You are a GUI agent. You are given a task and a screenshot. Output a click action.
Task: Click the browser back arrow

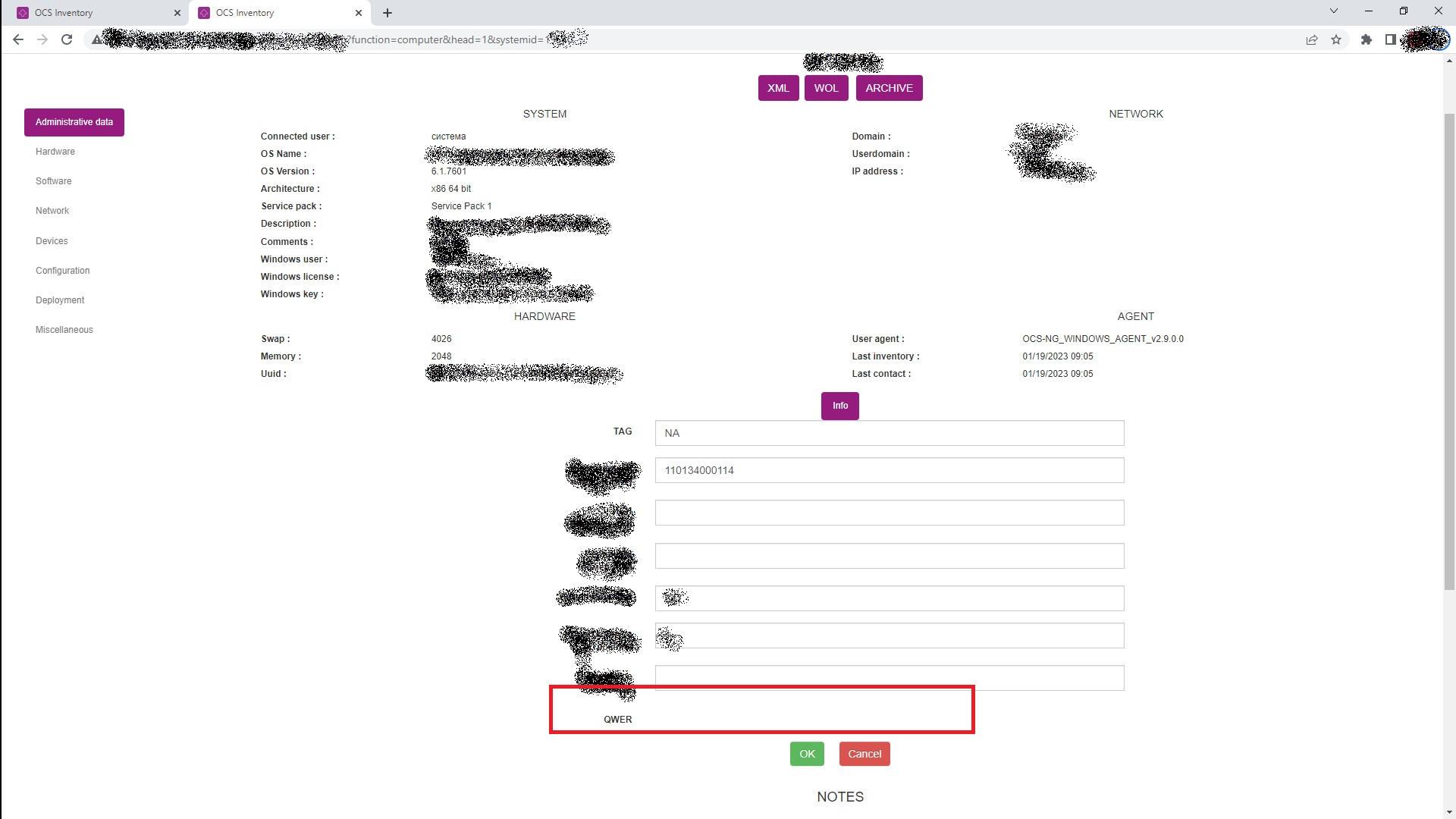(18, 39)
